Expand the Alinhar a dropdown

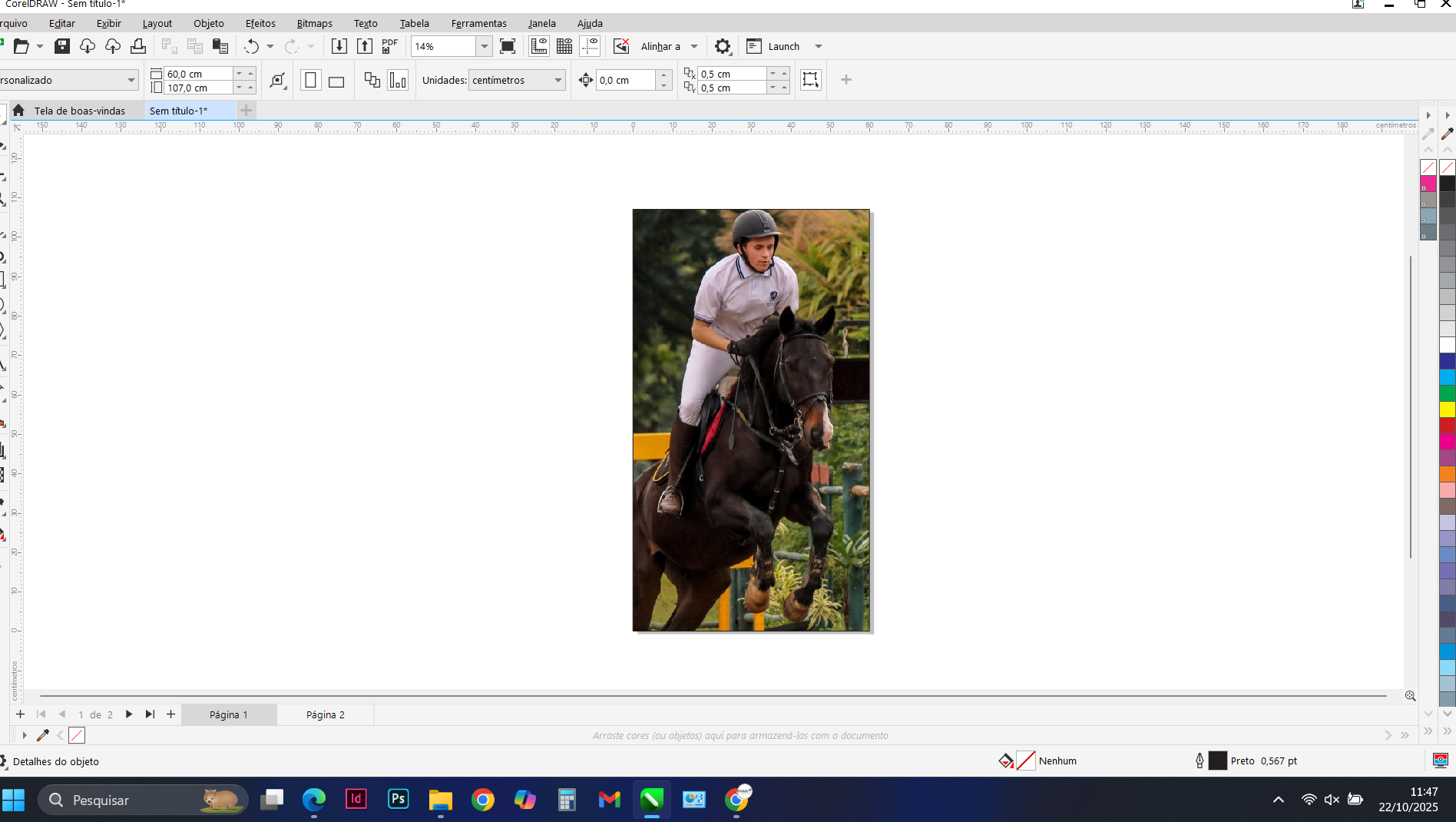point(694,46)
